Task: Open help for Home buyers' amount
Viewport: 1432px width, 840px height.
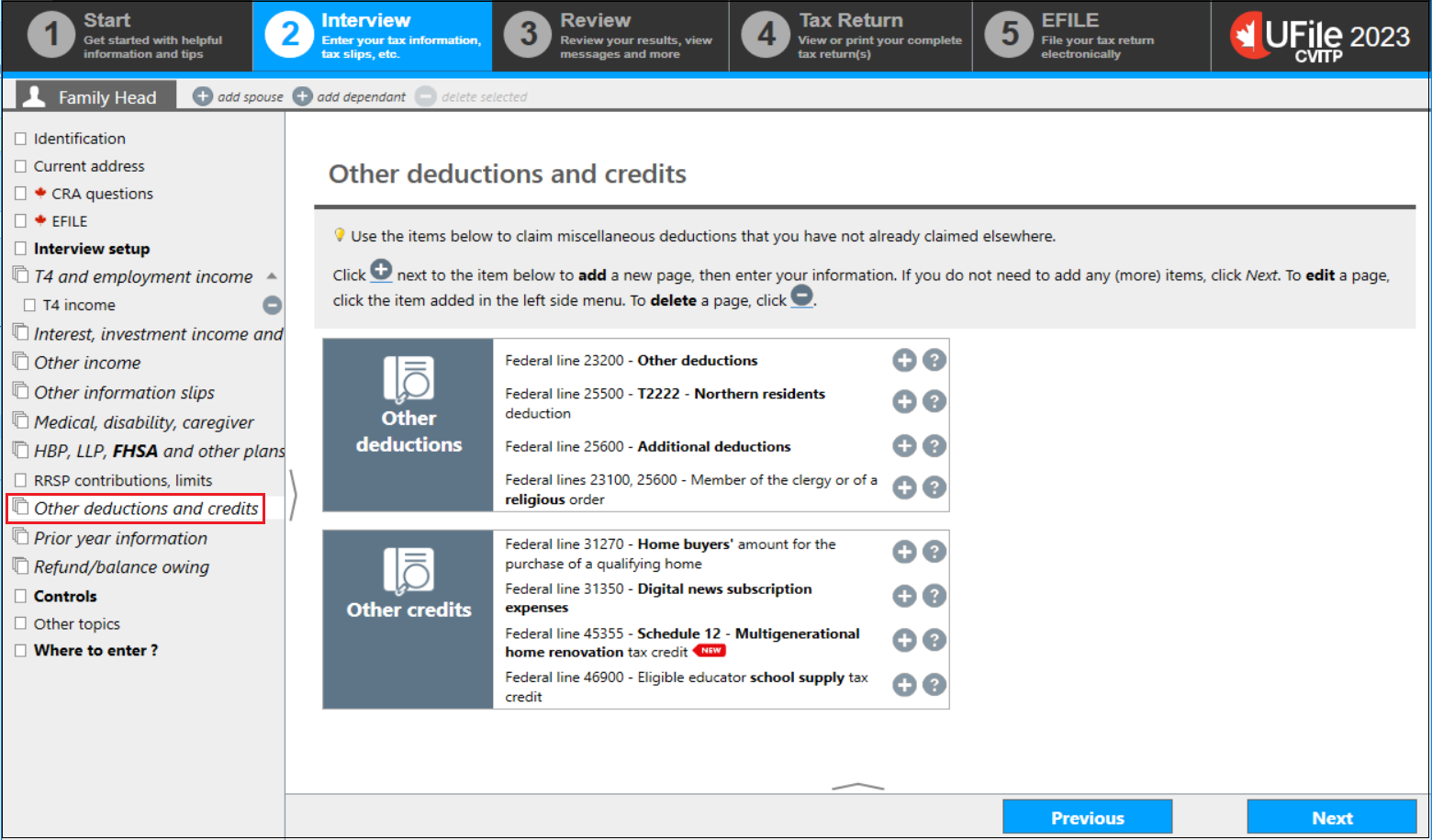Action: pos(934,552)
